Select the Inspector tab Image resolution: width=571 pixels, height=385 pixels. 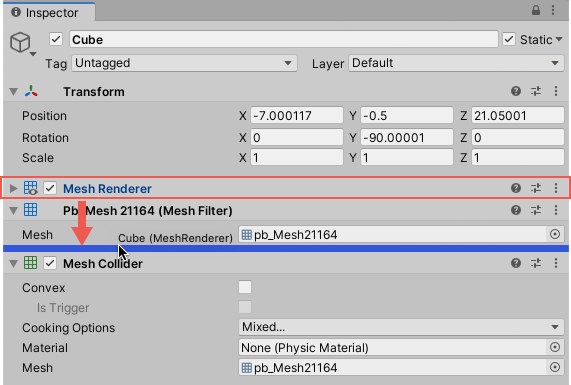[50, 12]
